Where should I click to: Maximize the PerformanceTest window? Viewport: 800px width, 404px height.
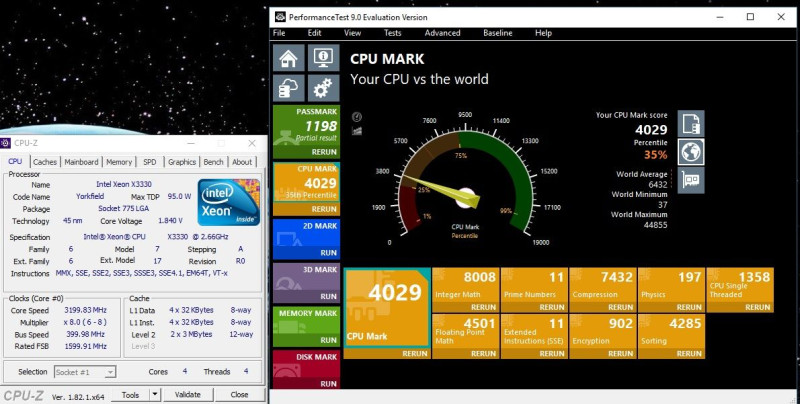[x=750, y=17]
